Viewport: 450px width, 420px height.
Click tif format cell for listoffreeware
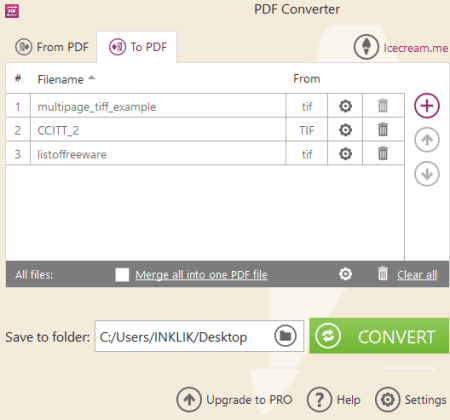(307, 154)
